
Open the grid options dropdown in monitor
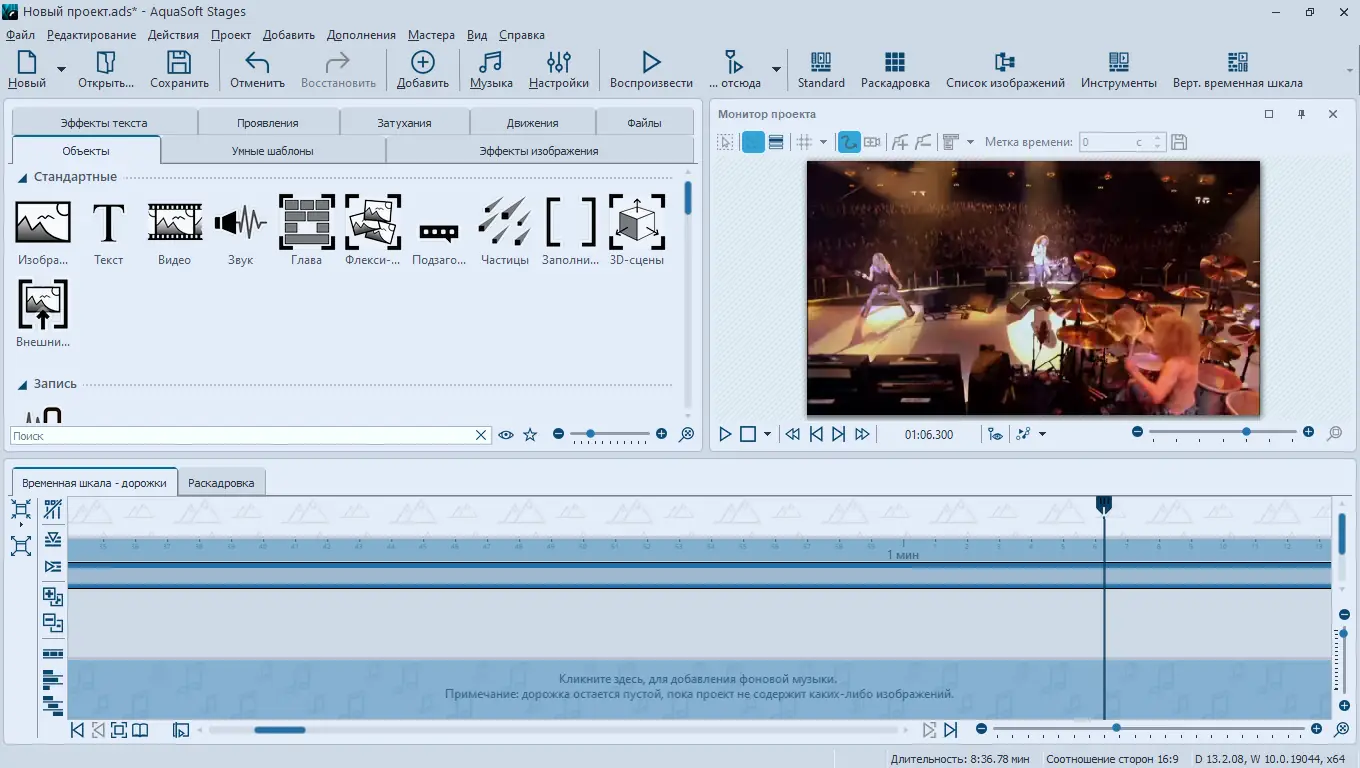(823, 142)
